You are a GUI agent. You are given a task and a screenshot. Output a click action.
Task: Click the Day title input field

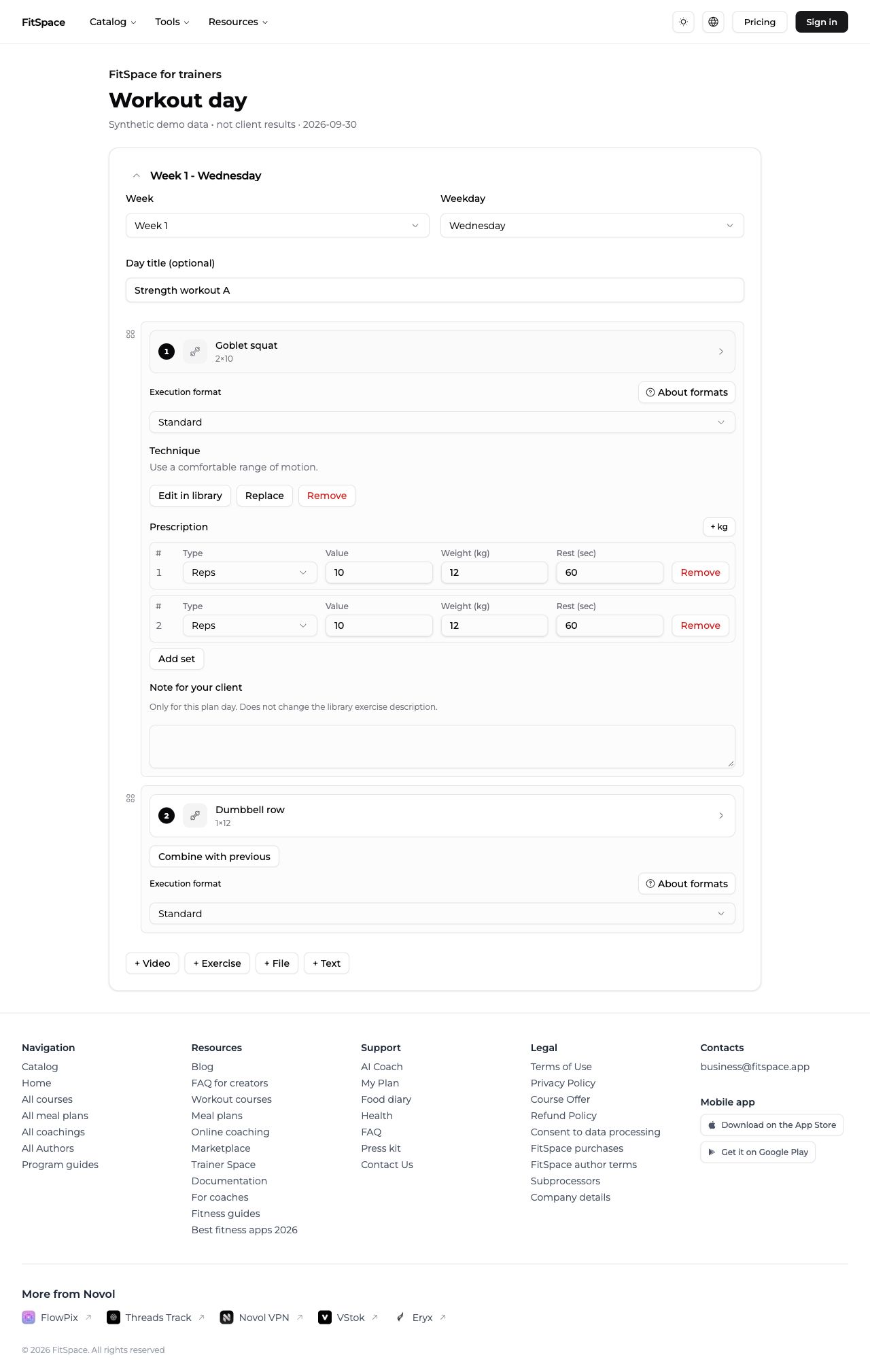point(435,290)
